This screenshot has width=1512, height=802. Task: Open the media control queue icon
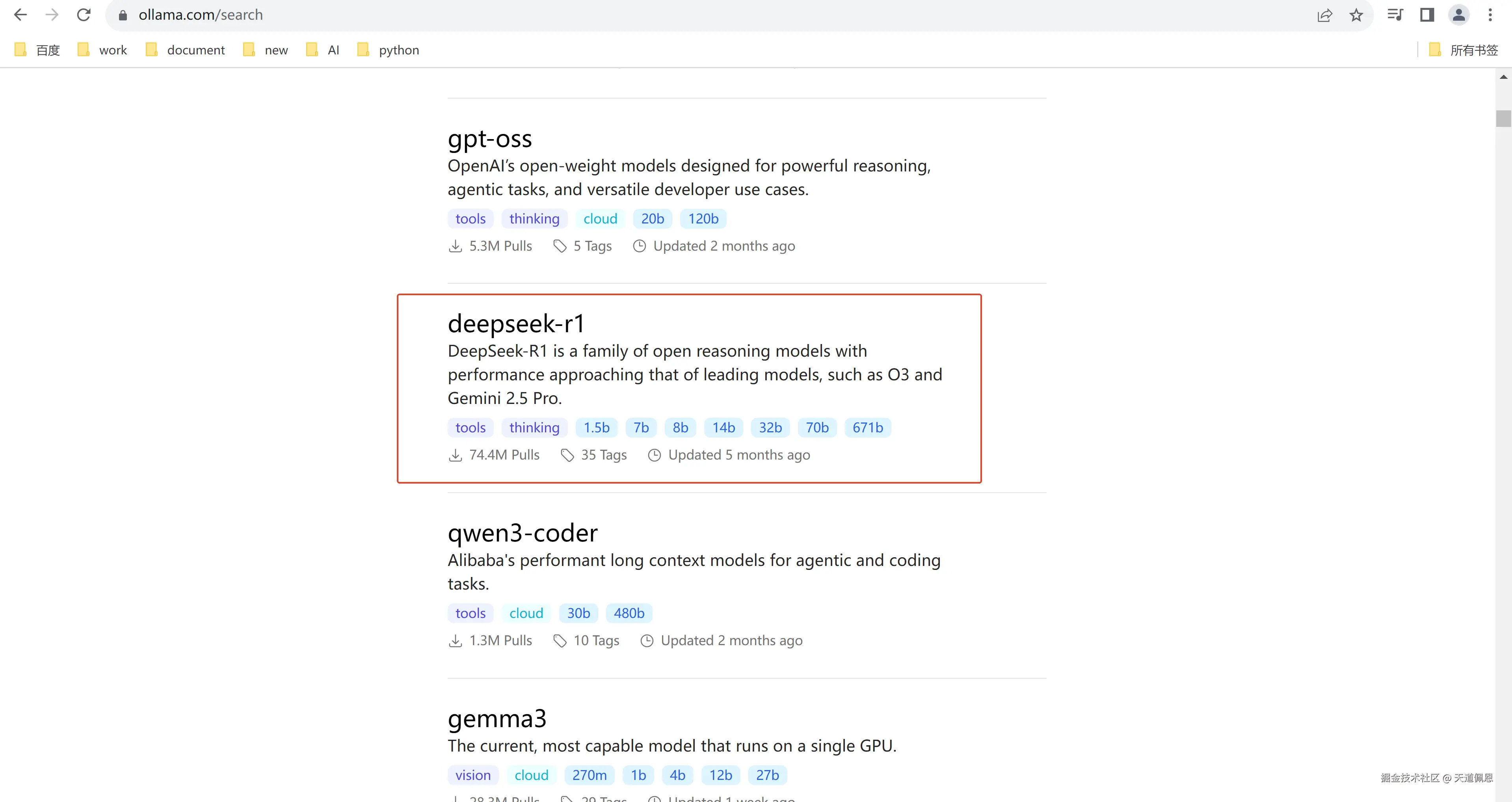1395,15
